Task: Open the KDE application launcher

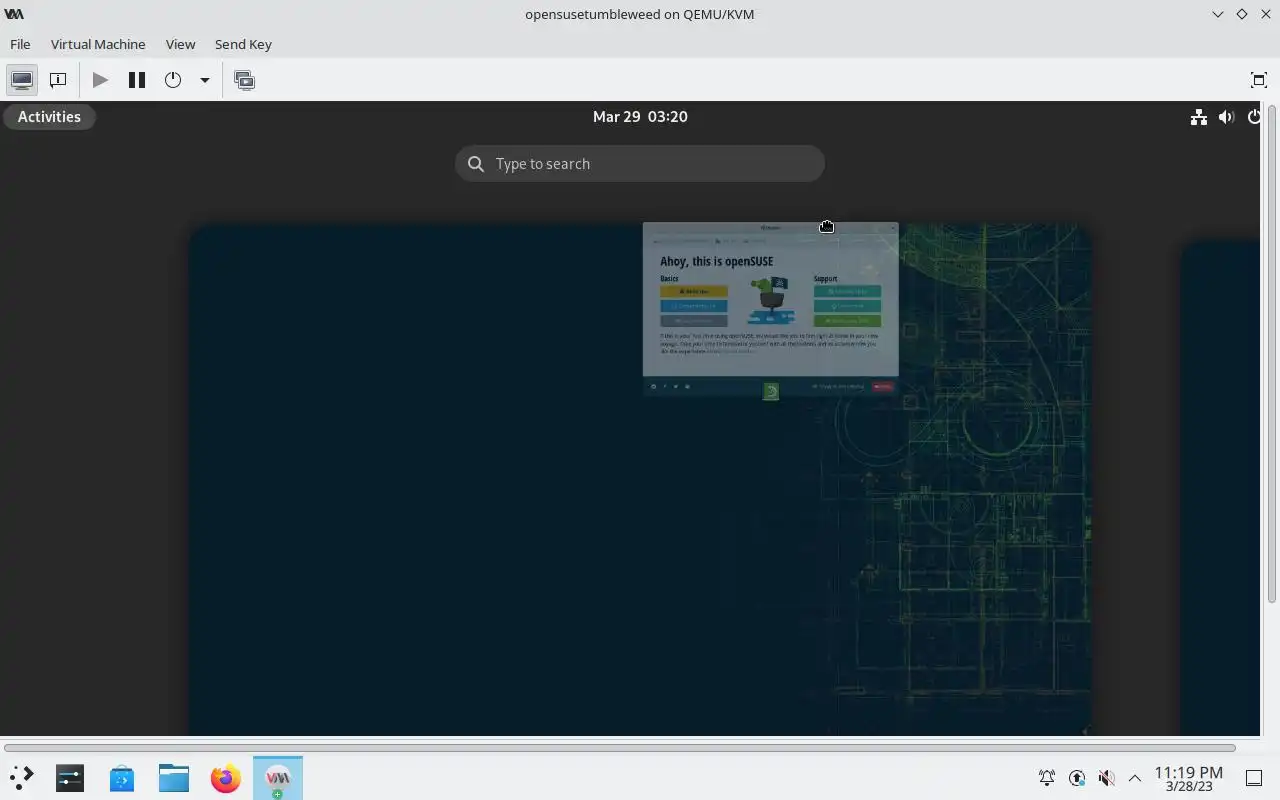Action: (21, 777)
